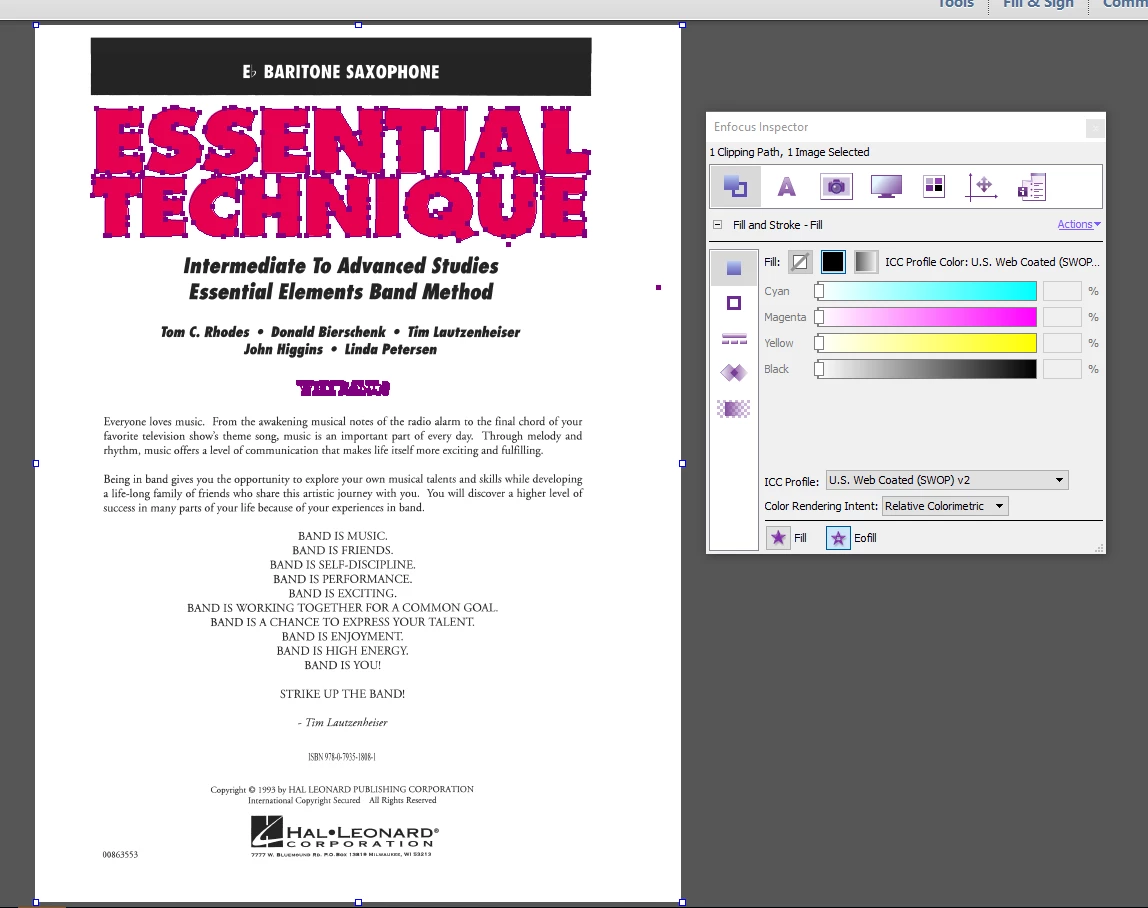This screenshot has width=1148, height=908.
Task: Choose the gradient fill button
Action: pos(865,261)
